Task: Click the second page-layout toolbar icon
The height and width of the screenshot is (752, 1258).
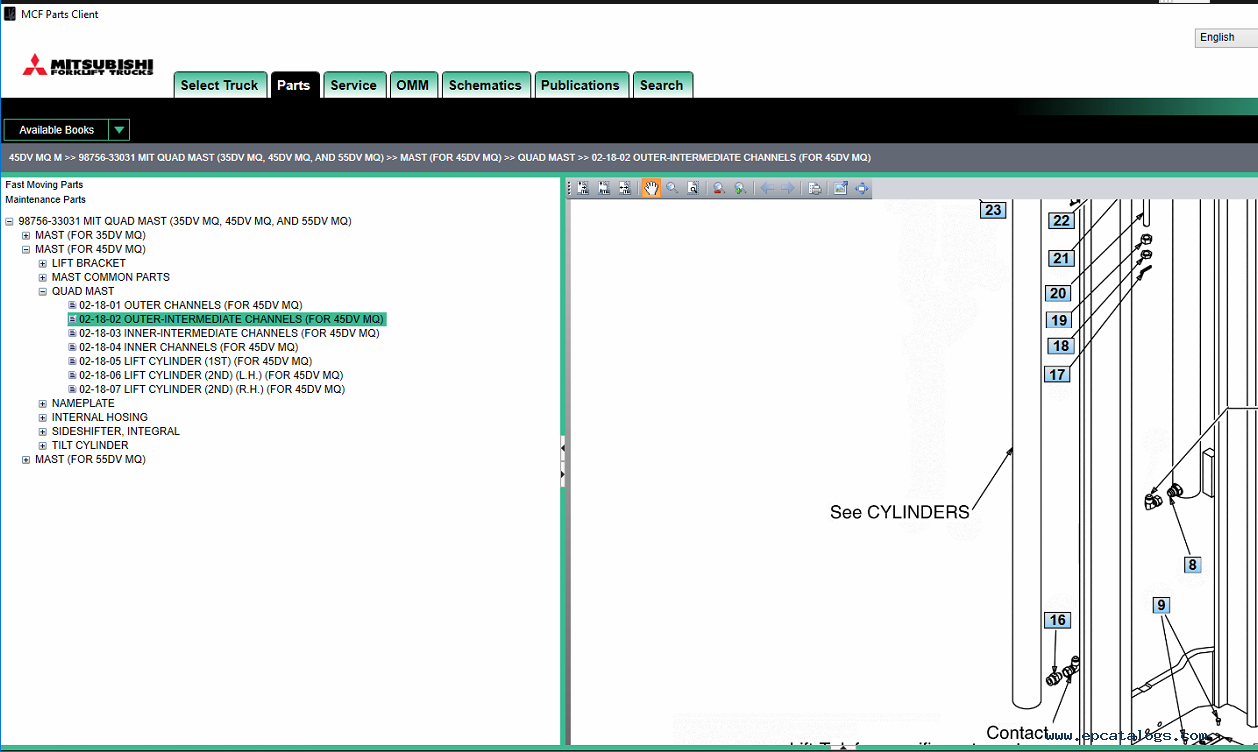Action: coord(605,188)
